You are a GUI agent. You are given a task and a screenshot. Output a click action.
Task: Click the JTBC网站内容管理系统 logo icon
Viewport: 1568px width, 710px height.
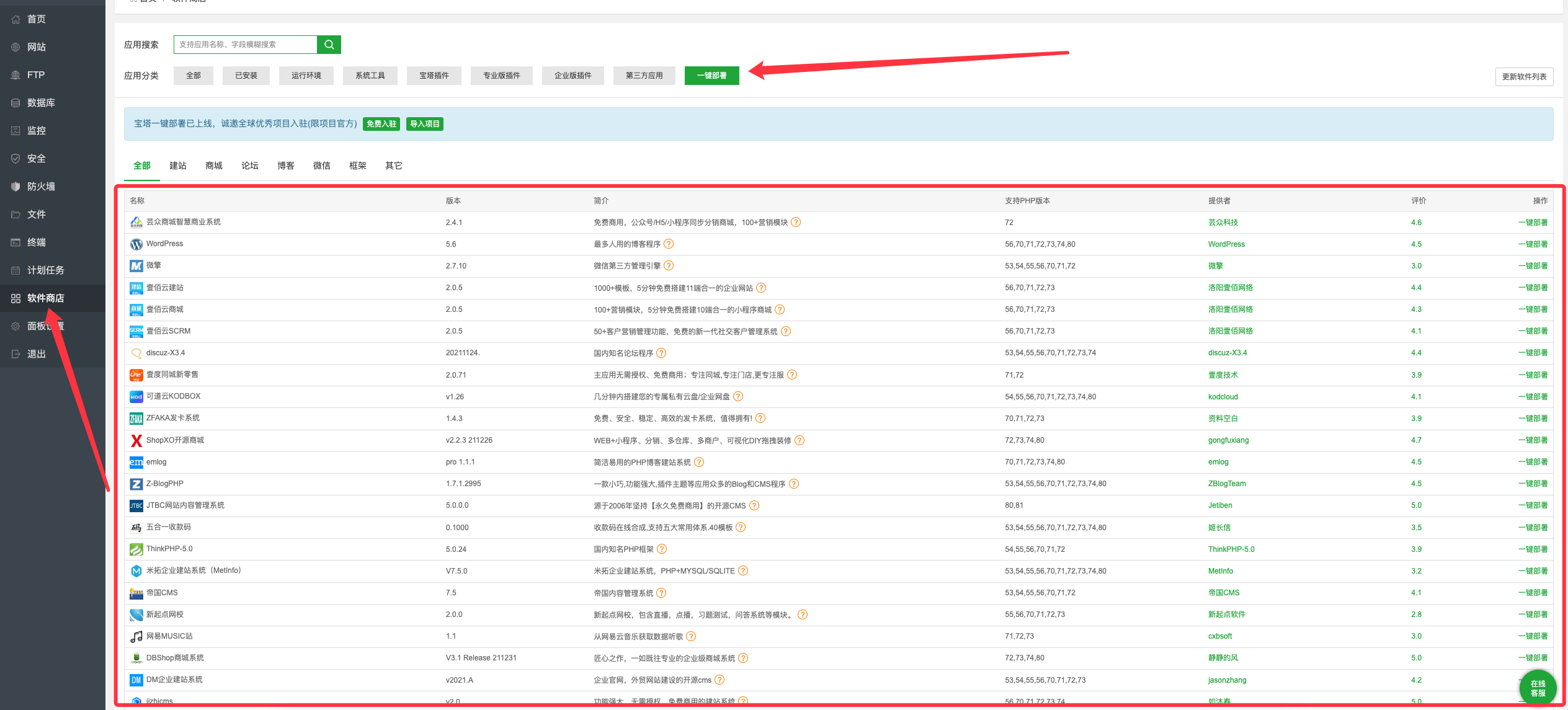click(136, 506)
